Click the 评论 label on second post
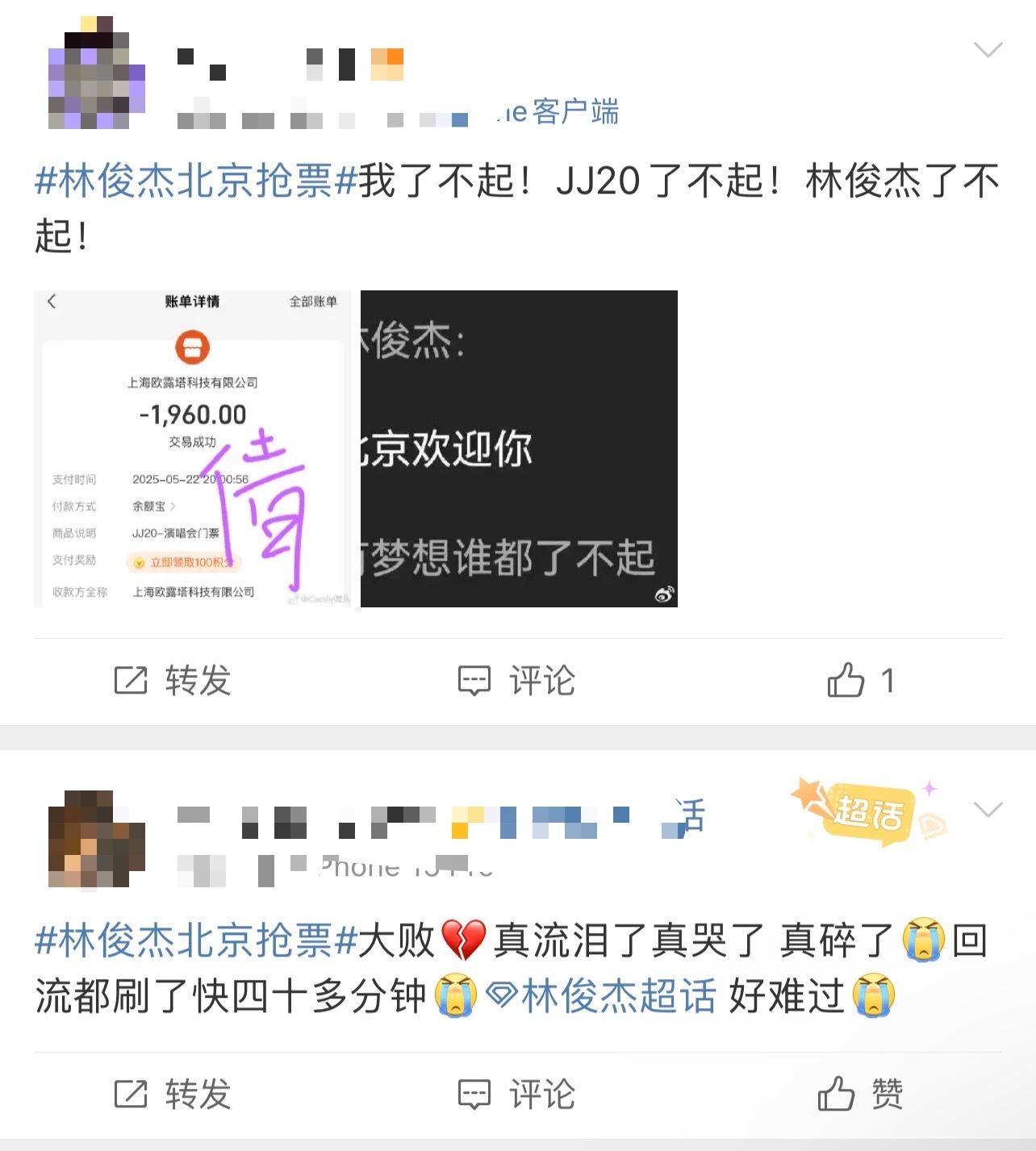The height and width of the screenshot is (1151, 1036). [x=542, y=1095]
